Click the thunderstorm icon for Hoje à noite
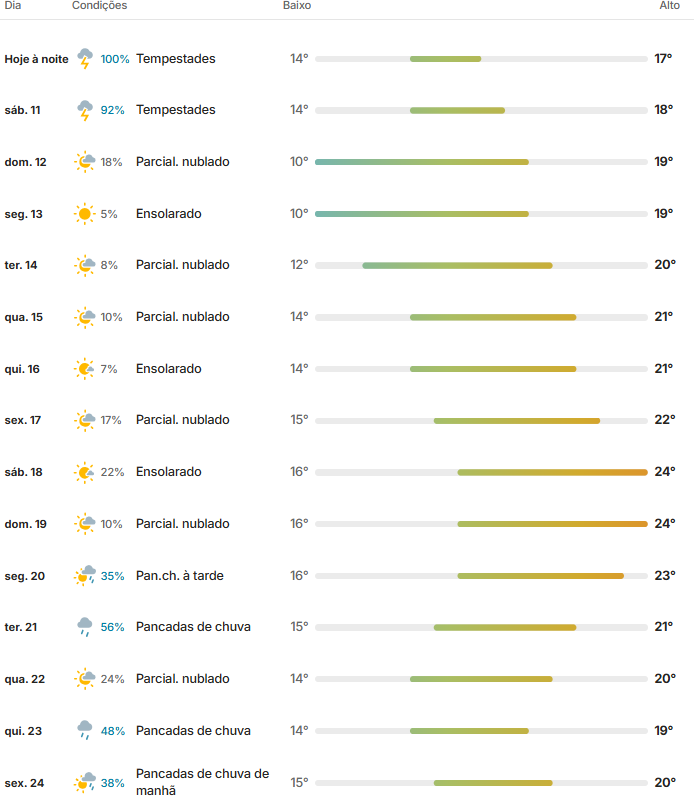 85,59
